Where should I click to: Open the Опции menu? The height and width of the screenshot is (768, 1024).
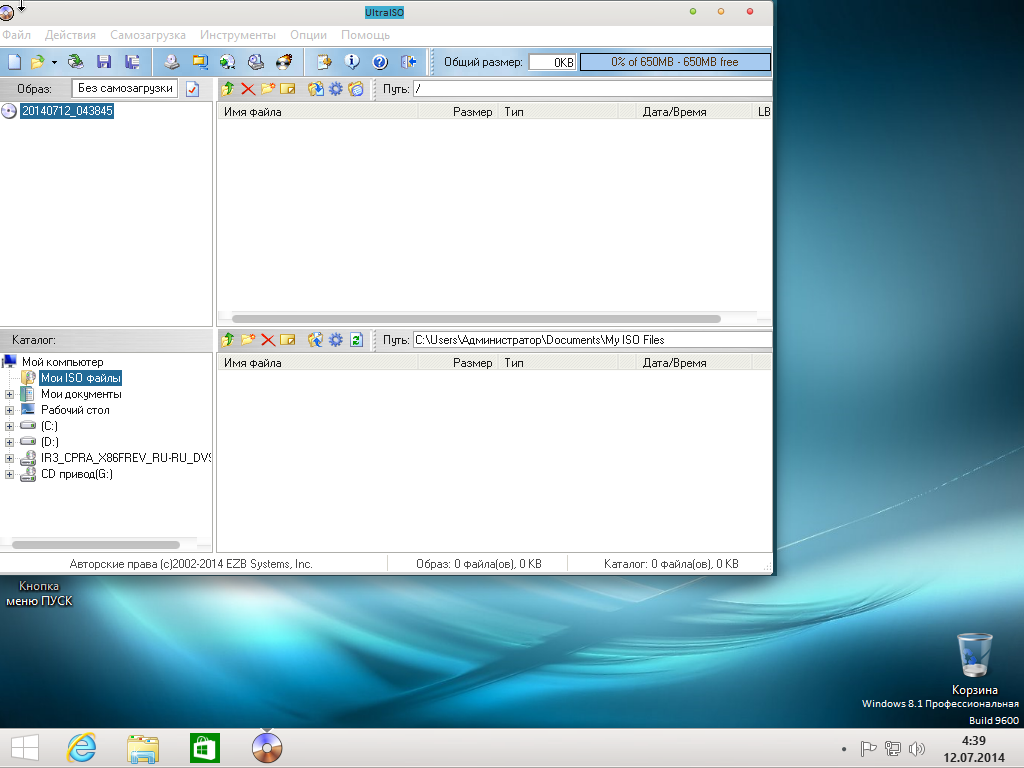pos(308,35)
